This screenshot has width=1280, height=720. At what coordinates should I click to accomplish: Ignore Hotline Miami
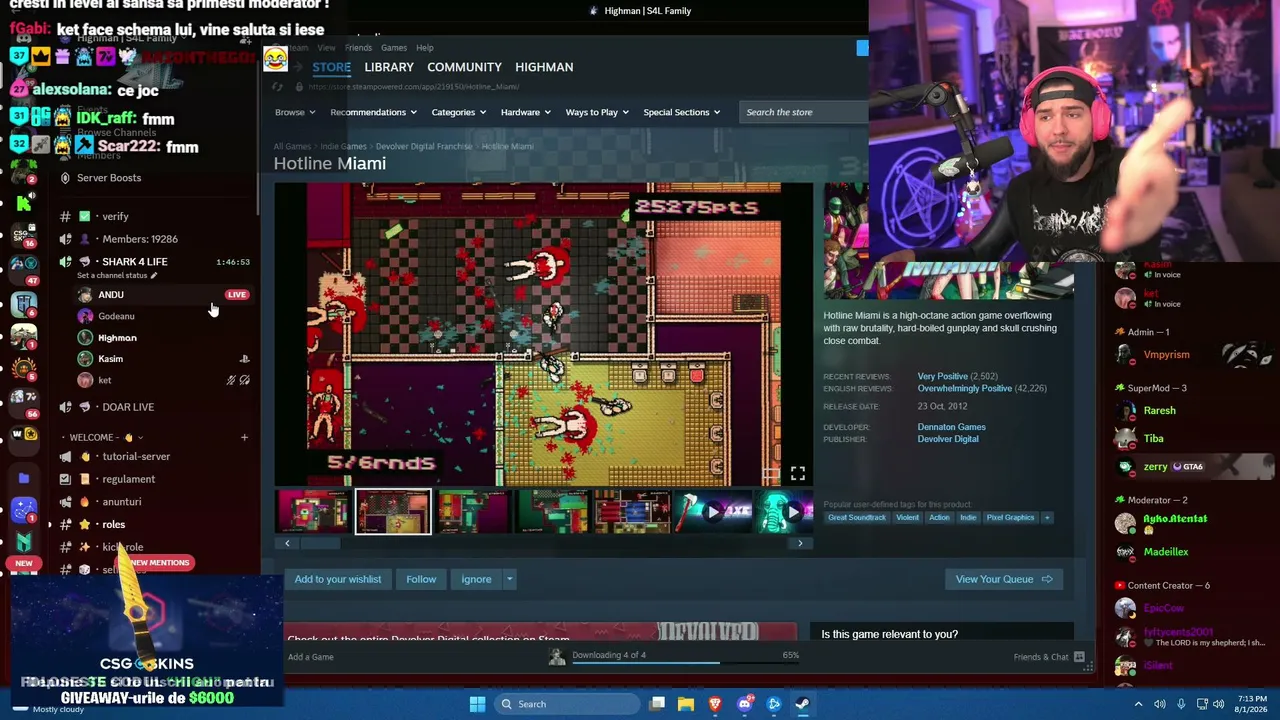point(476,579)
